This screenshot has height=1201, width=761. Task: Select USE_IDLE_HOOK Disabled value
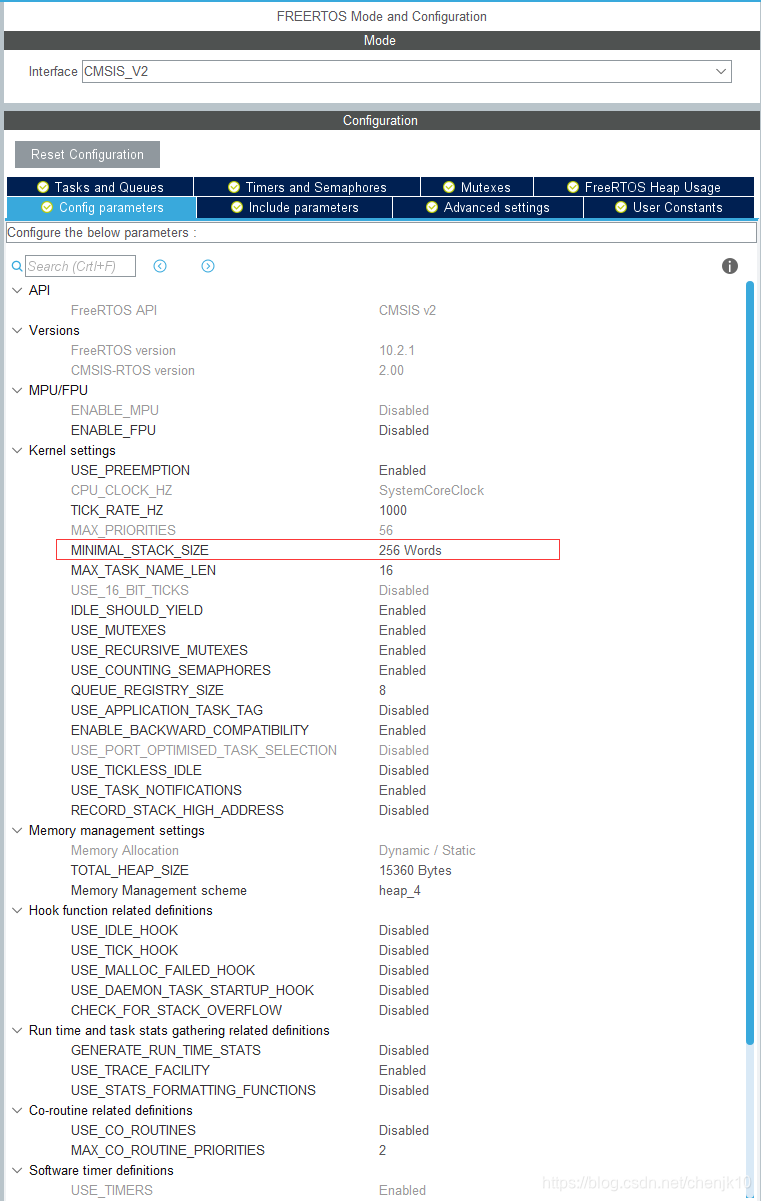pyautogui.click(x=404, y=930)
